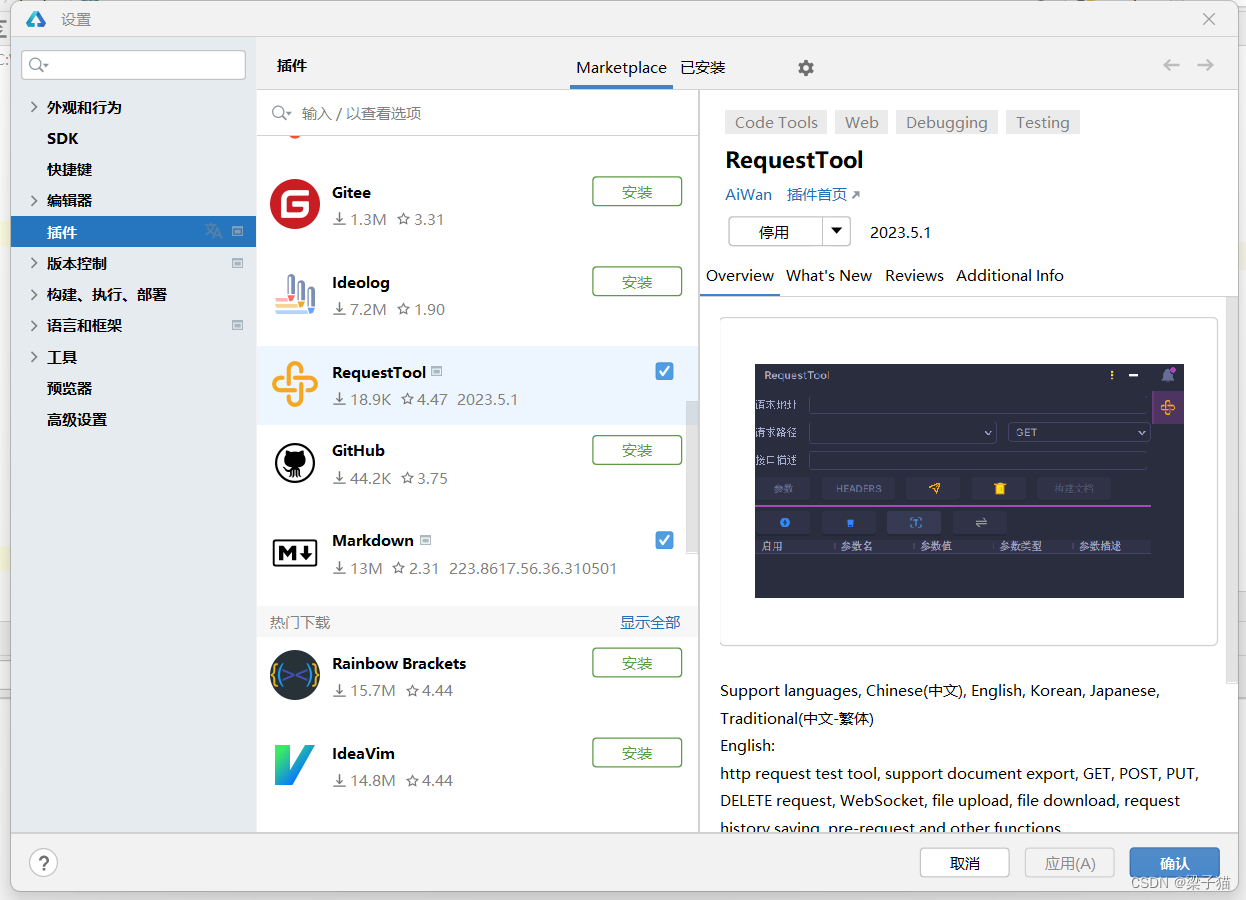Switch to the 已安装 tab
The width and height of the screenshot is (1246, 900).
(x=703, y=68)
